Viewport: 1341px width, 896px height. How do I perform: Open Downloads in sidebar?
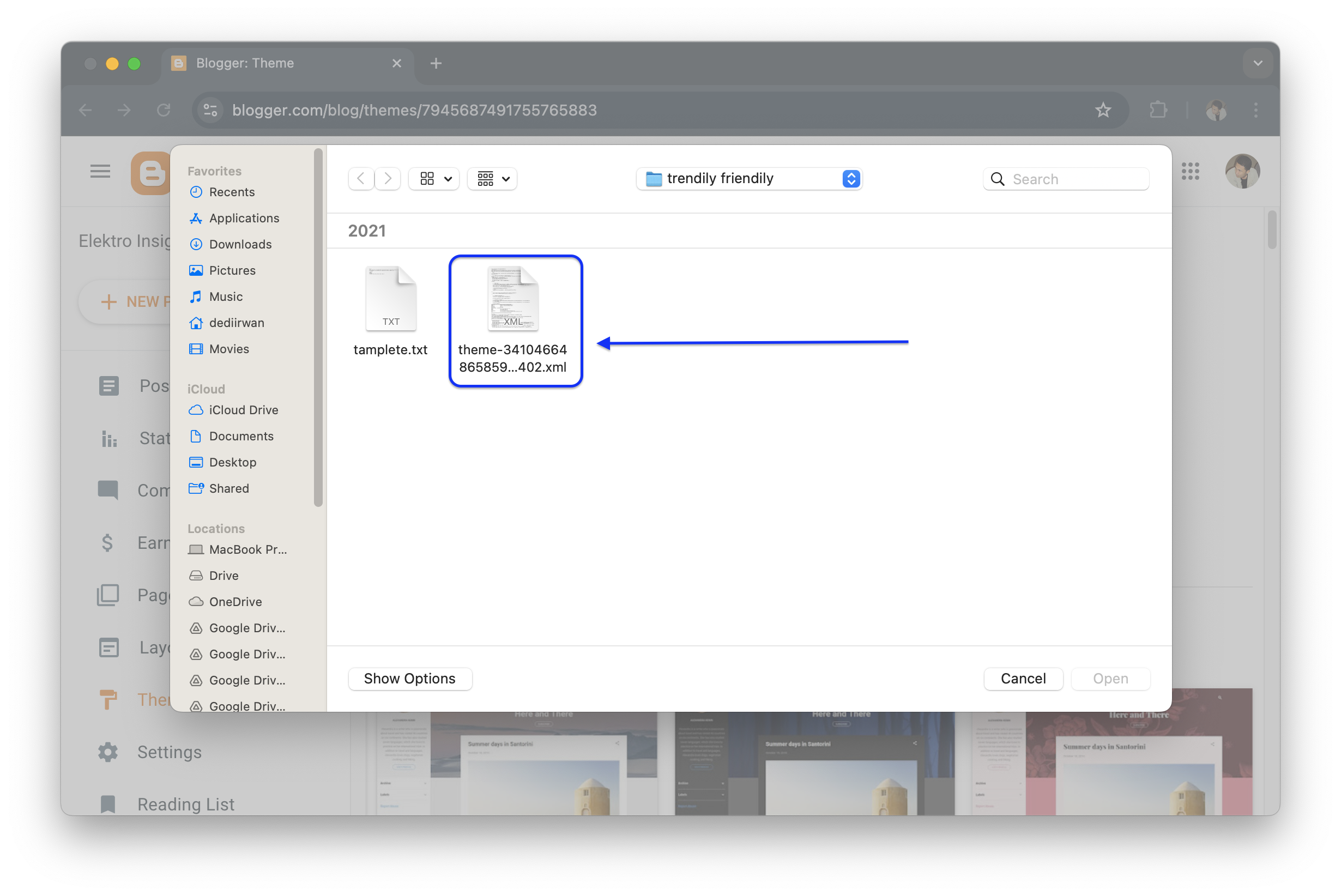(x=240, y=244)
